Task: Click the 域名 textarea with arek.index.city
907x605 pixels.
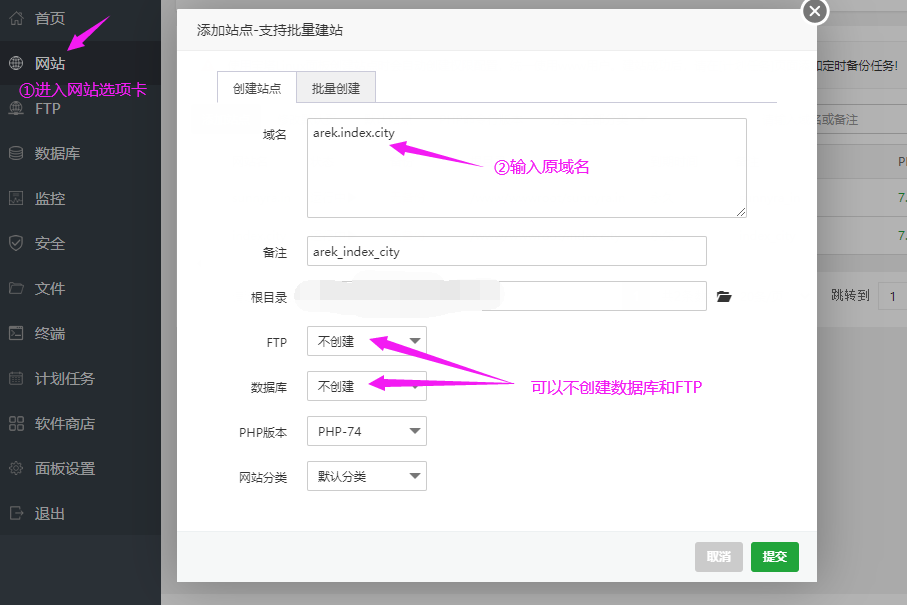Action: pos(527,168)
